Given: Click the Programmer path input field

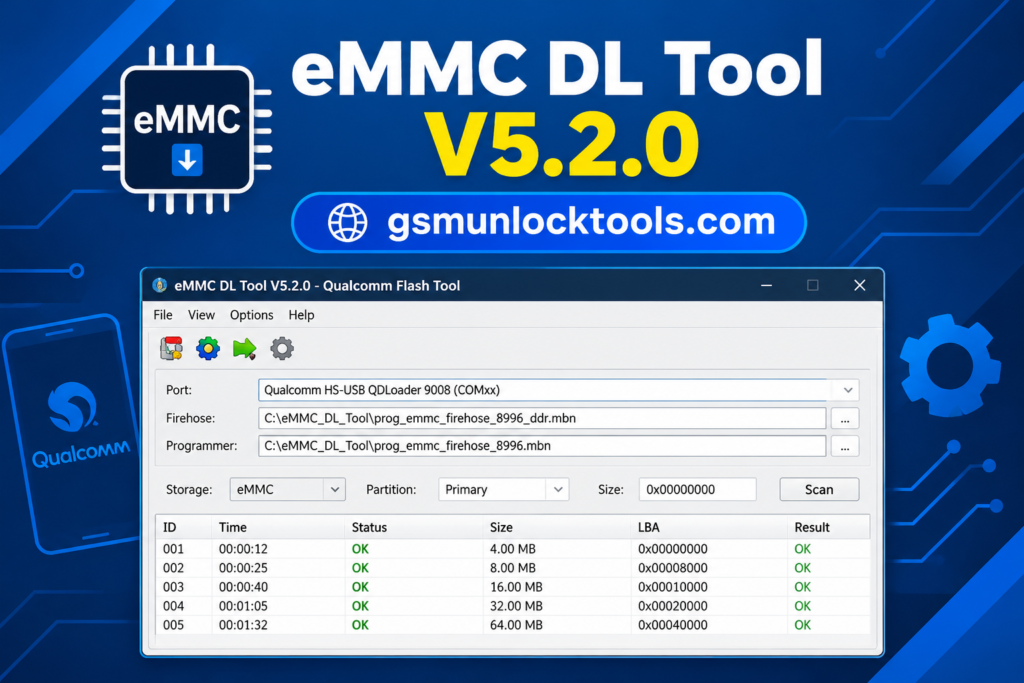Looking at the screenshot, I should click(542, 446).
